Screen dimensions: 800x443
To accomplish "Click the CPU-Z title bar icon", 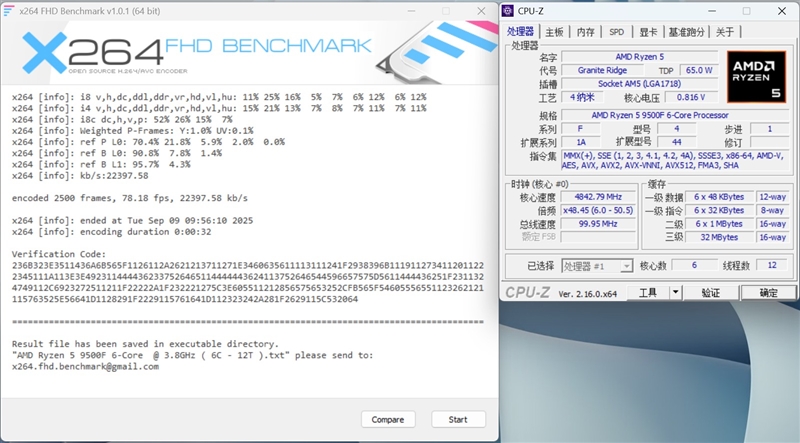I will [511, 12].
